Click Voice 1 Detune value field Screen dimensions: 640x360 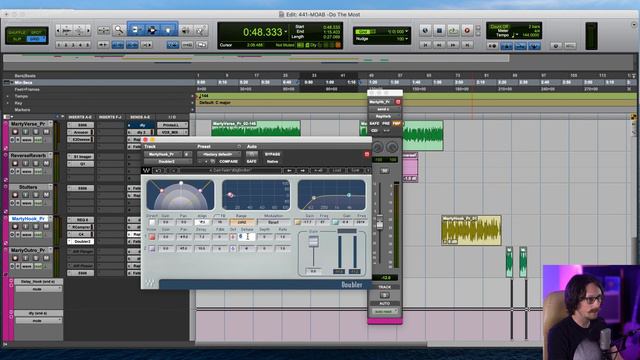tap(246, 237)
